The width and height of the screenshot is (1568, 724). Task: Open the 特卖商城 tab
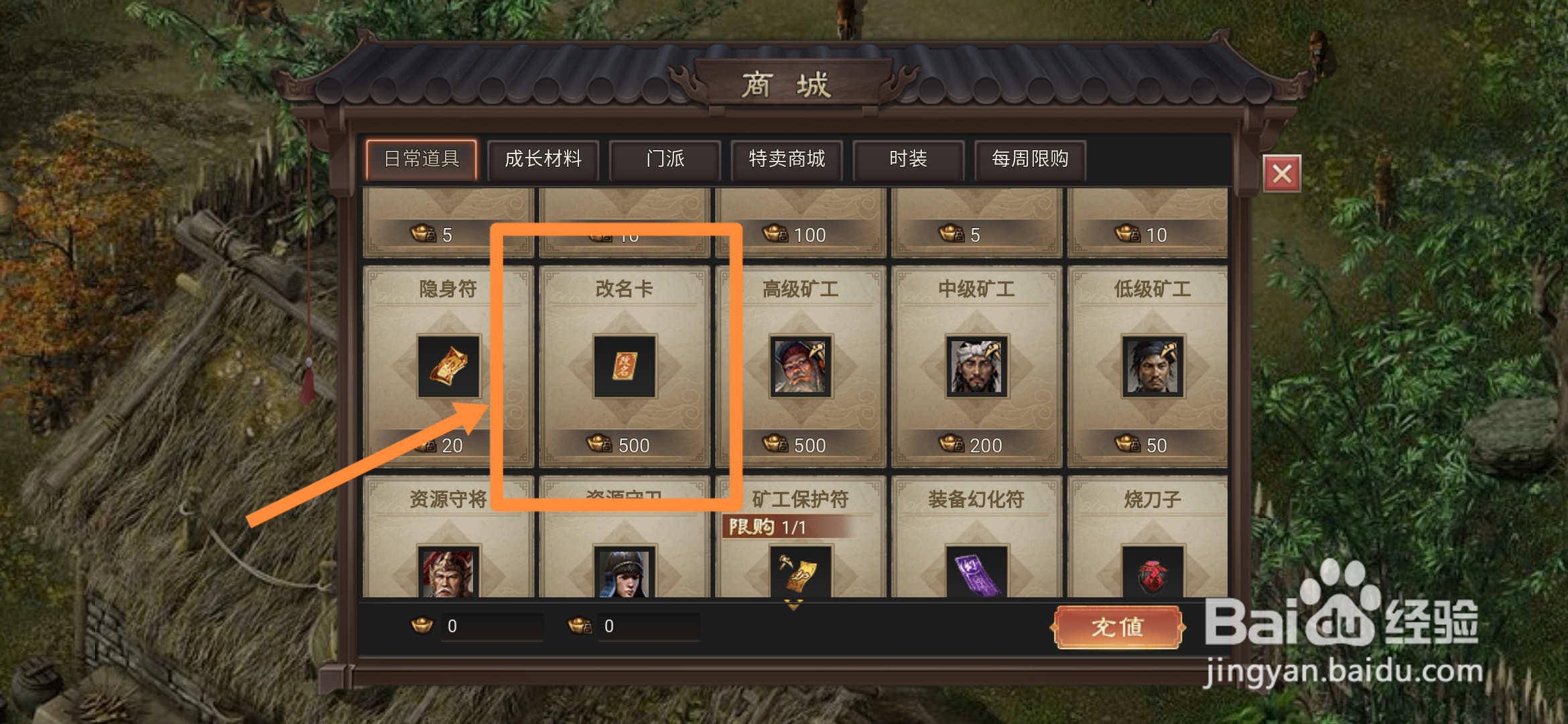pos(787,160)
